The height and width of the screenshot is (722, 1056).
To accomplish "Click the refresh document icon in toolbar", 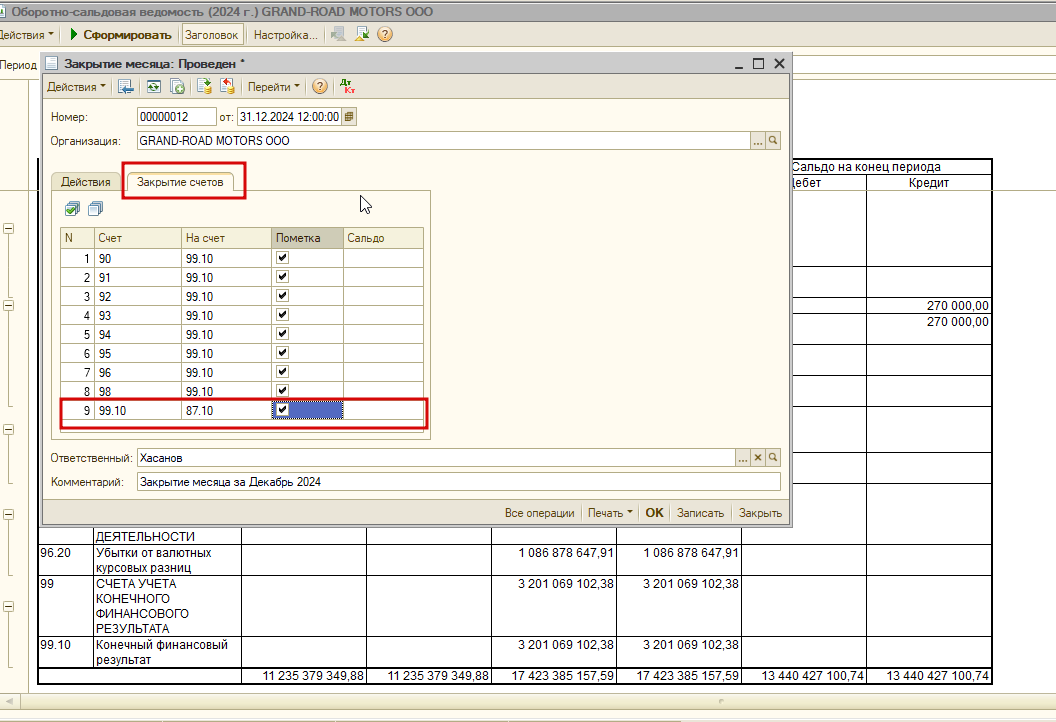I will [x=154, y=86].
